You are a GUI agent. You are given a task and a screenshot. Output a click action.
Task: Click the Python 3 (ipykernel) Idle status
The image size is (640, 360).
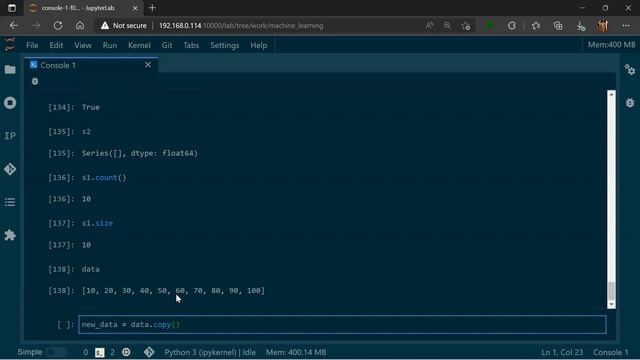pyautogui.click(x=210, y=352)
